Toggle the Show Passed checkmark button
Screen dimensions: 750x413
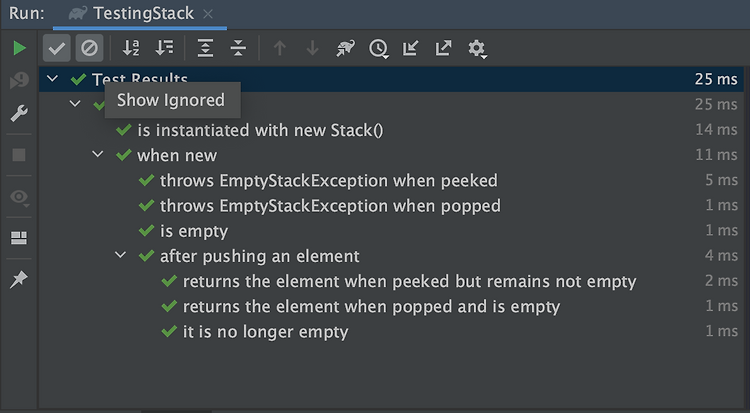[x=57, y=48]
